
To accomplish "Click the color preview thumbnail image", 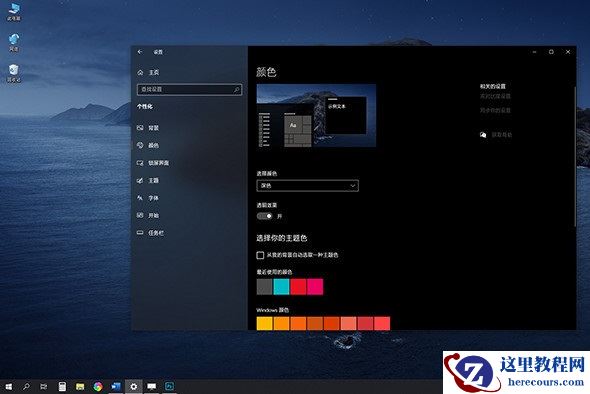I will click(316, 116).
